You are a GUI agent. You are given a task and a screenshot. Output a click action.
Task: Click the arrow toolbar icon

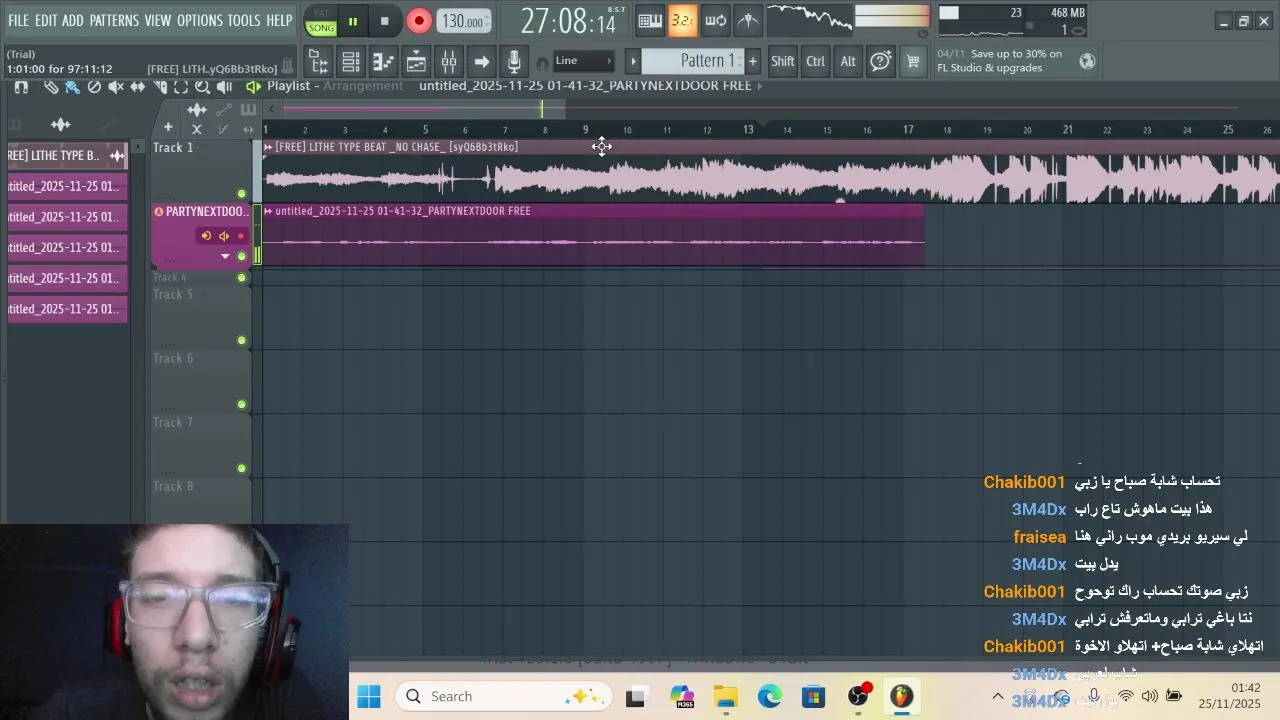[481, 62]
